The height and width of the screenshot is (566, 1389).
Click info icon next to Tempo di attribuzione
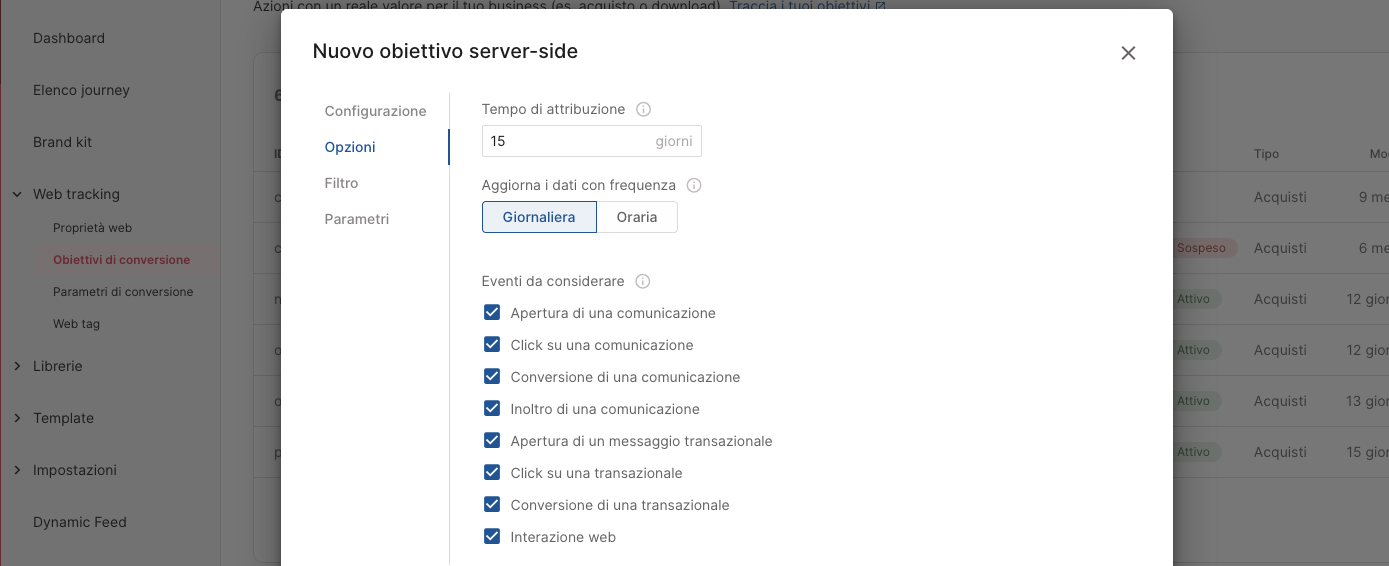(643, 109)
